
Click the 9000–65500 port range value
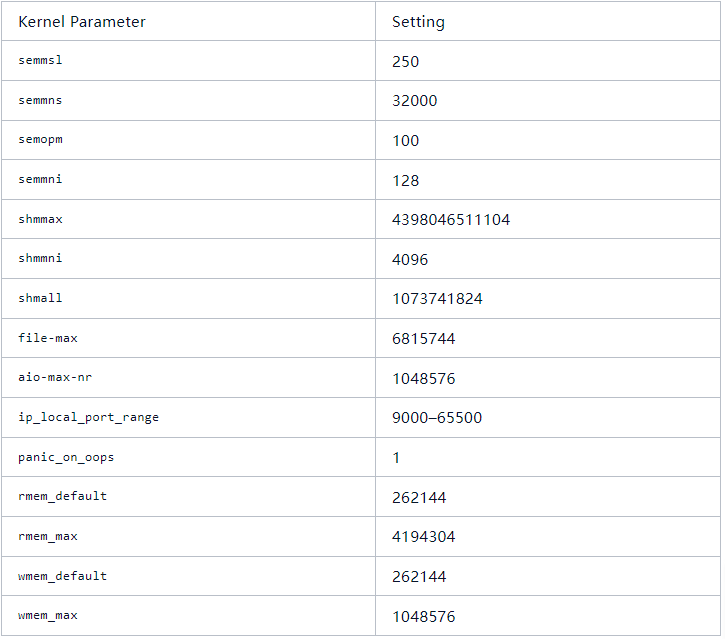click(436, 418)
